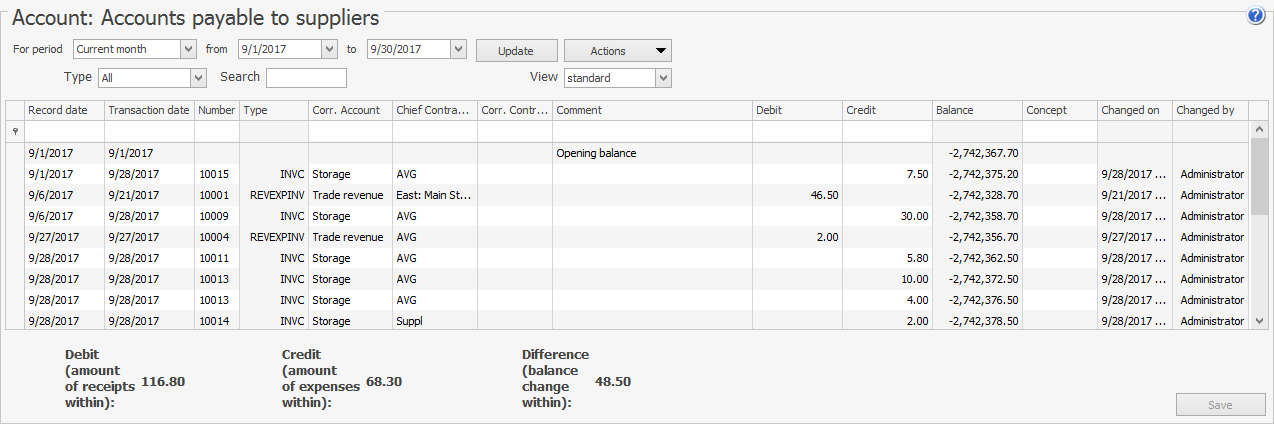The width and height of the screenshot is (1274, 424).
Task: Open the help icon
Action: click(x=1256, y=16)
